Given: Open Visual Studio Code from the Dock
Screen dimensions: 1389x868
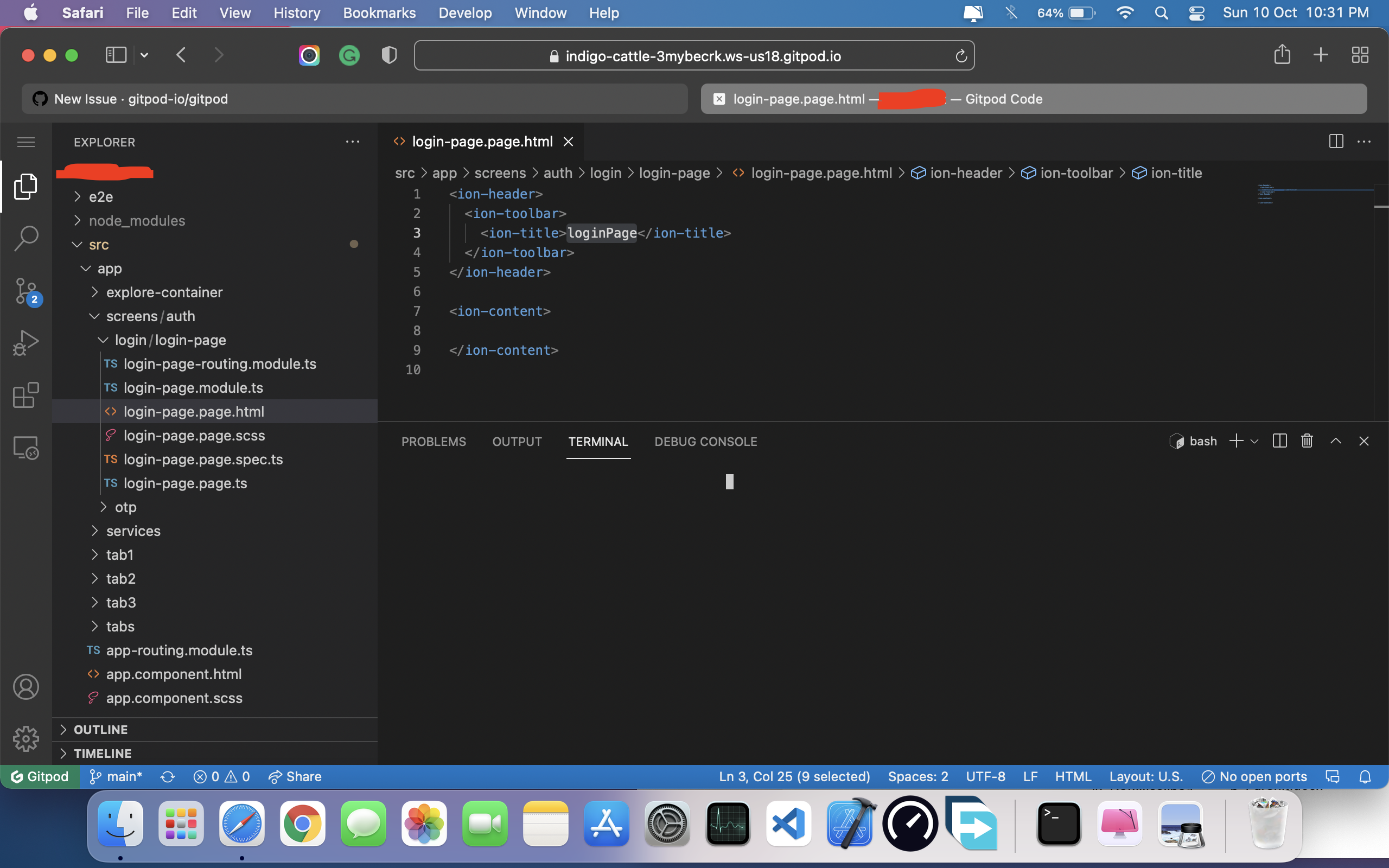Looking at the screenshot, I should click(x=788, y=824).
